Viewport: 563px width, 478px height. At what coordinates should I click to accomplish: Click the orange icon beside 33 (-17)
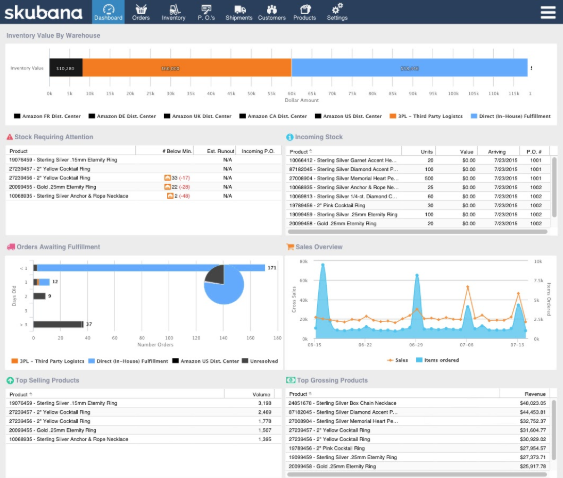click(167, 178)
